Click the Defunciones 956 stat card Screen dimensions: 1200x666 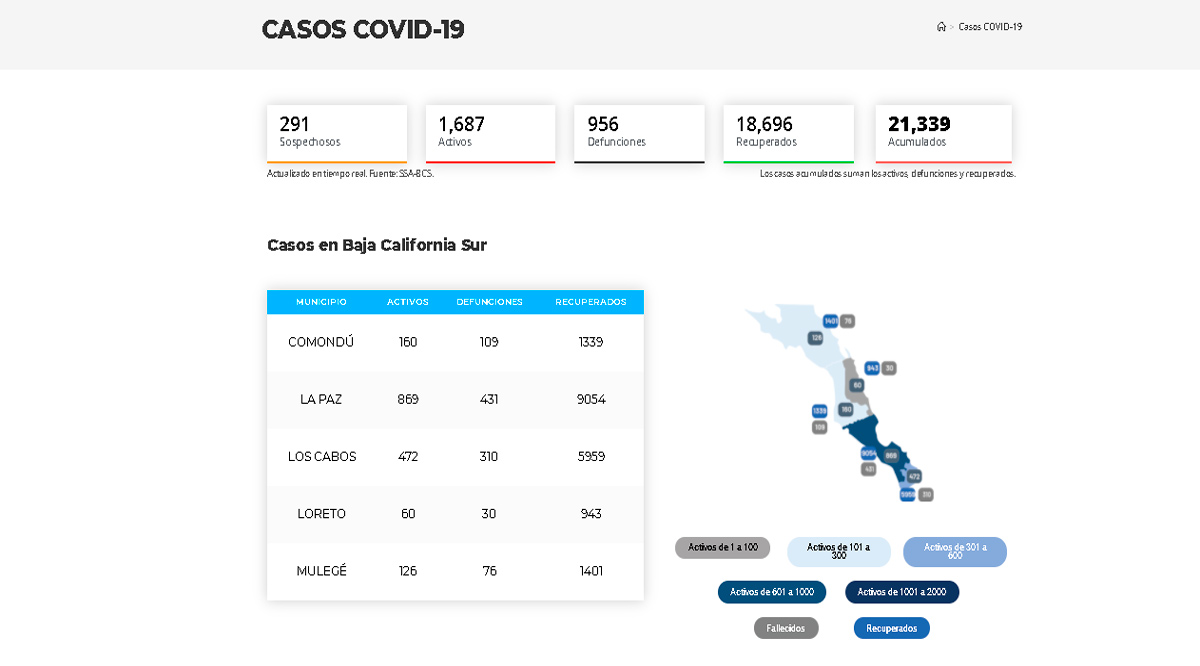pyautogui.click(x=639, y=133)
